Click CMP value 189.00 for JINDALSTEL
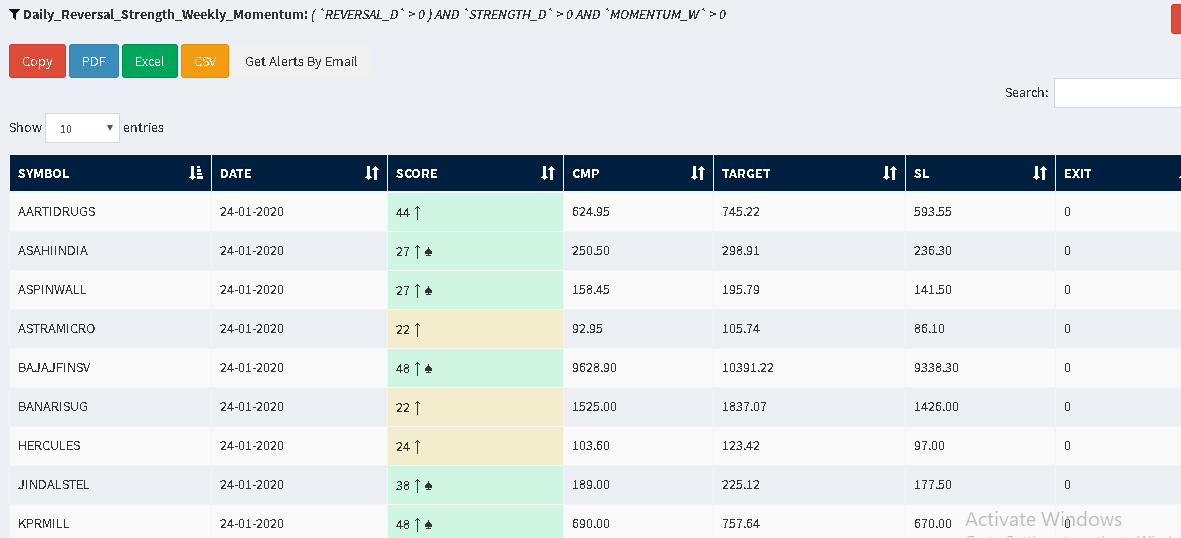The height and width of the screenshot is (538, 1181). click(x=591, y=485)
